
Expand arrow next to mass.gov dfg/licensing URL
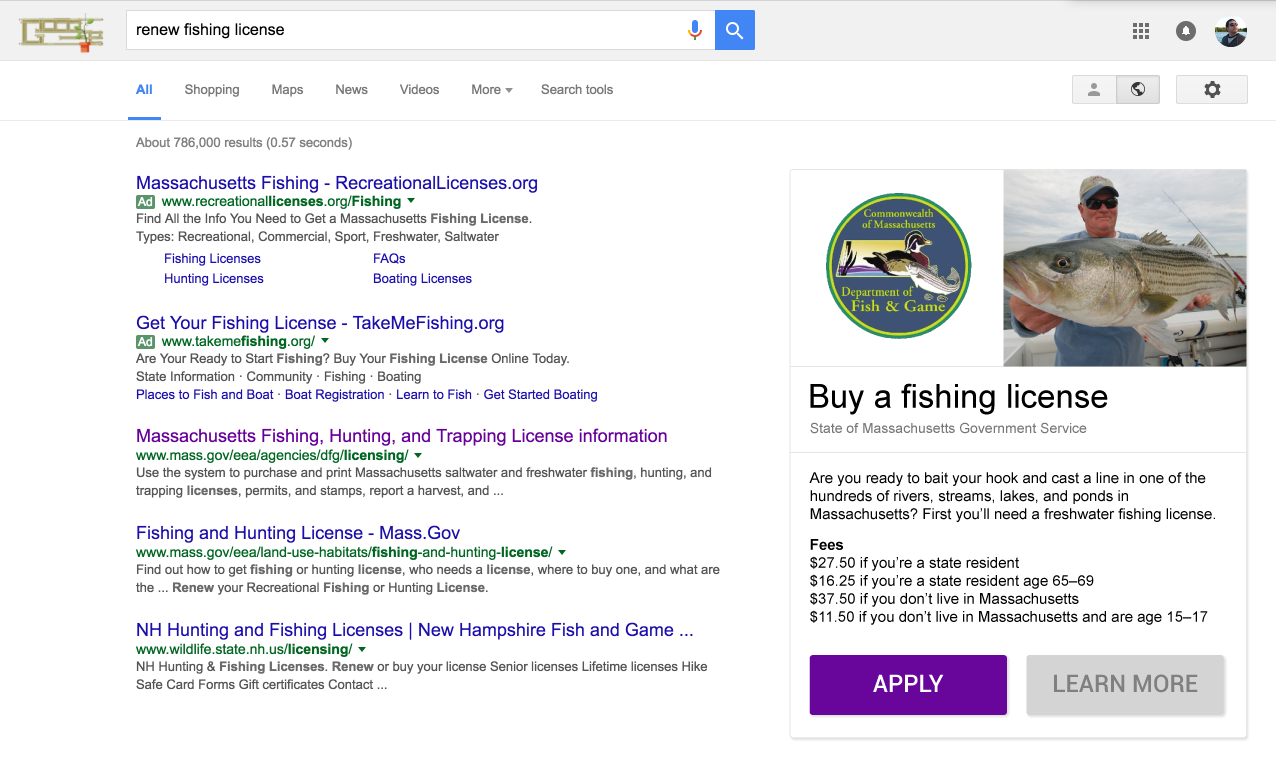tap(418, 455)
